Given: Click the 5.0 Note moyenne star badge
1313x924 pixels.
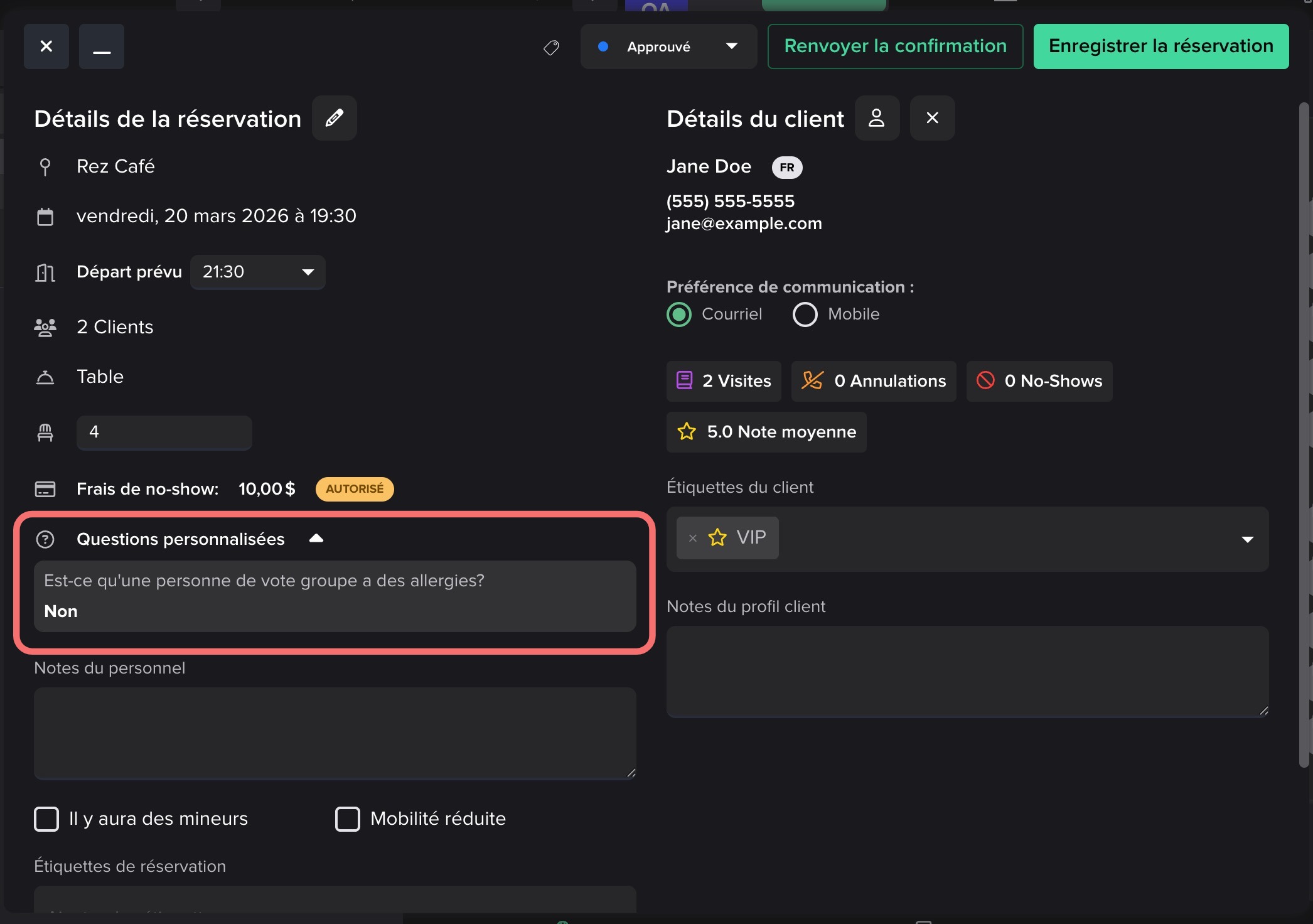Looking at the screenshot, I should point(766,432).
